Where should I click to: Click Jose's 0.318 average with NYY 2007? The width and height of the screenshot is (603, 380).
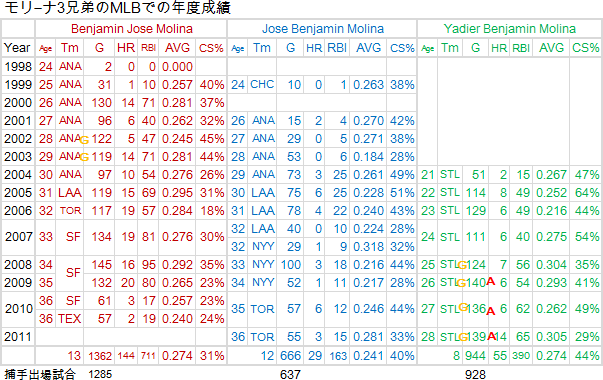pyautogui.click(x=368, y=247)
